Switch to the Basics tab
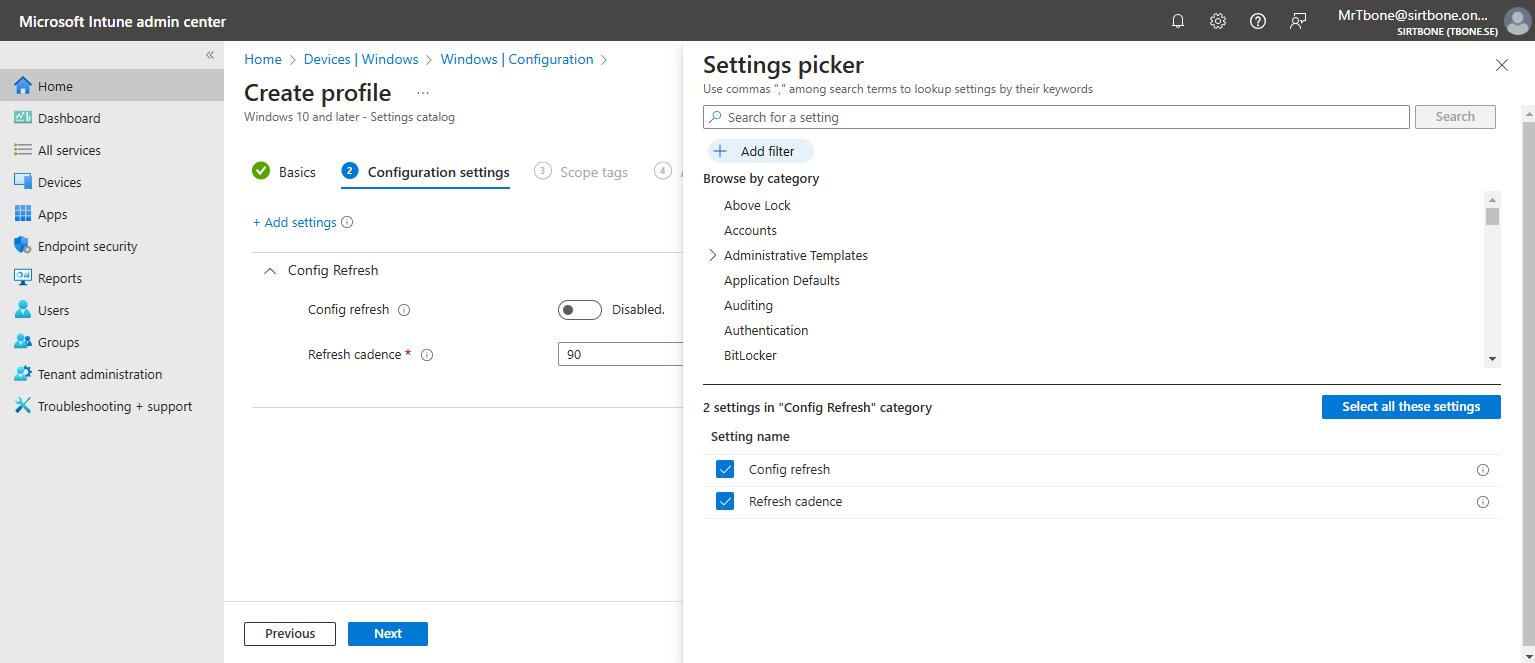 296,171
